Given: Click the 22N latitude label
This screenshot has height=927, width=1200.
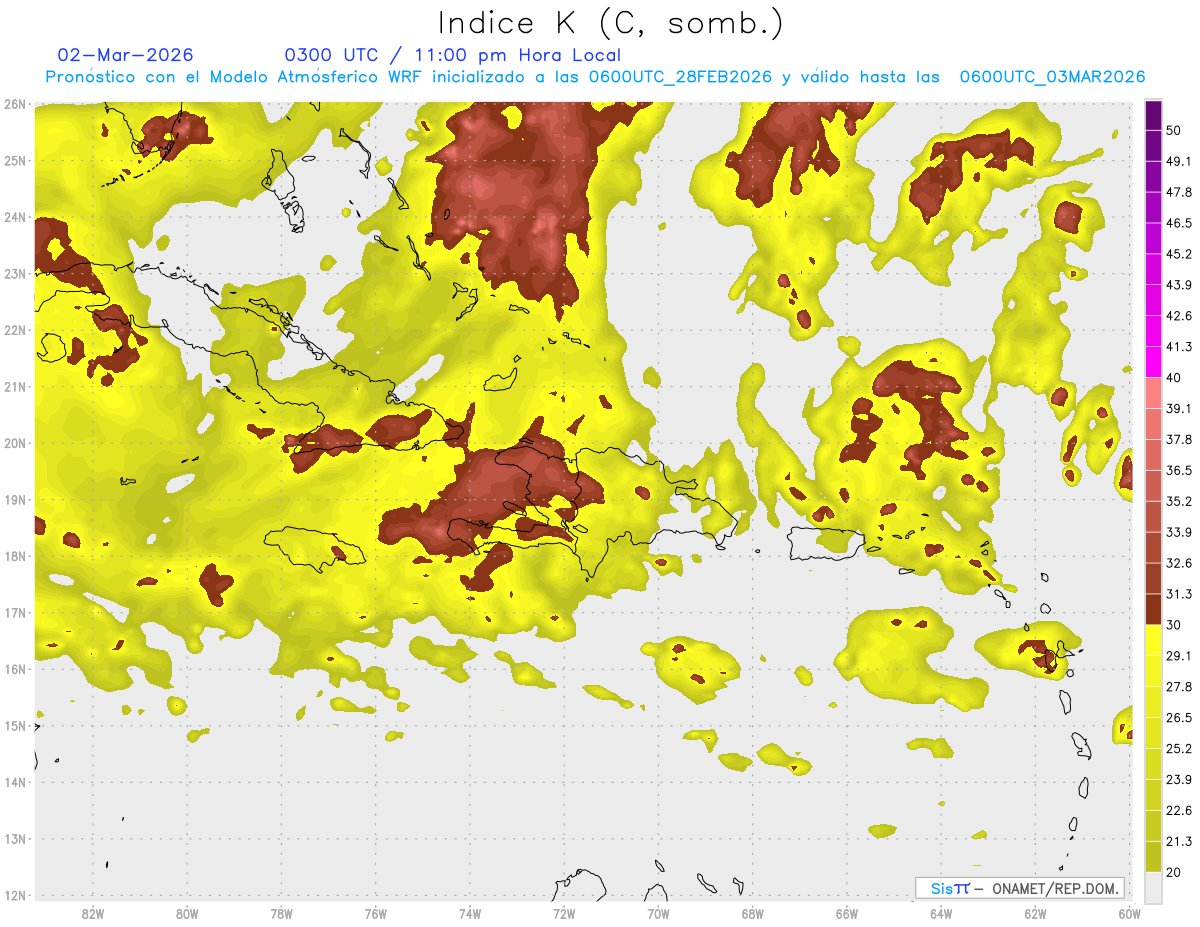Looking at the screenshot, I should (x=14, y=330).
